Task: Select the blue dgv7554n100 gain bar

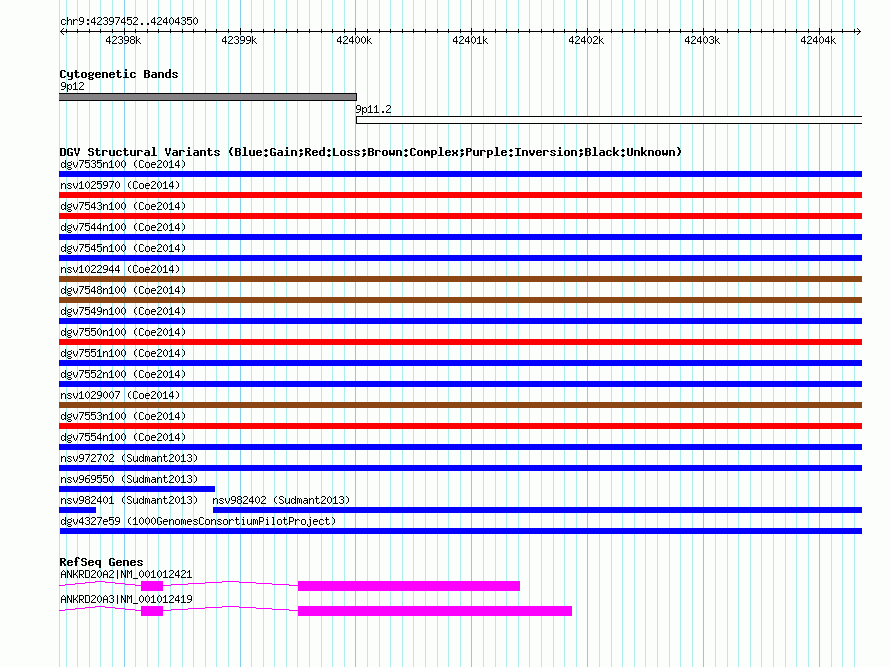Action: pos(460,447)
